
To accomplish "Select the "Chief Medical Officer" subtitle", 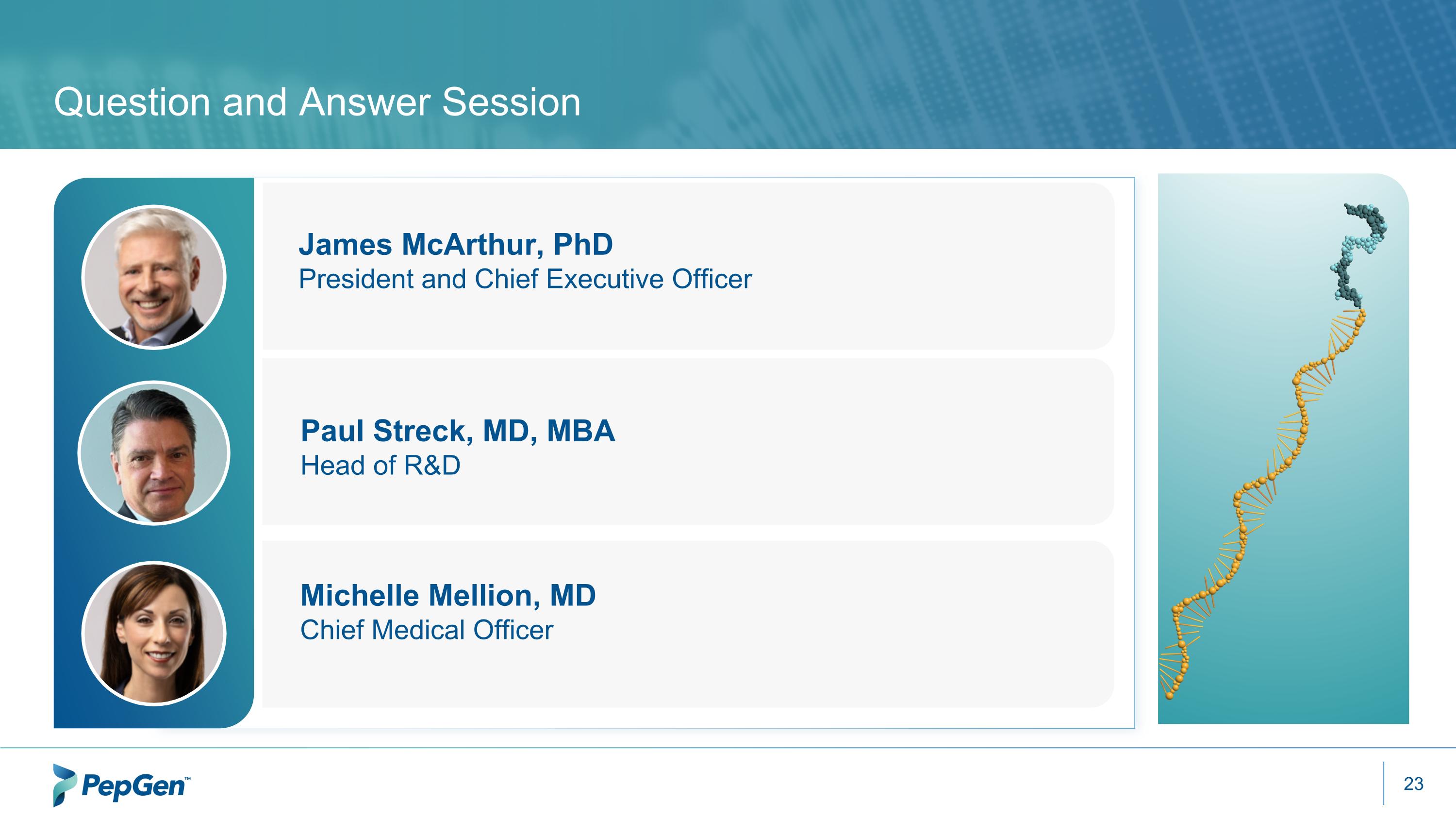I will tap(426, 630).
